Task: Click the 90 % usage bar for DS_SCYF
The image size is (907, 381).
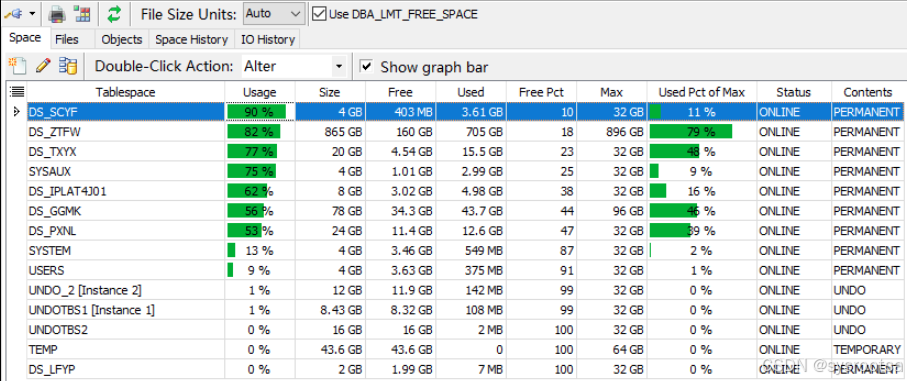Action: click(x=257, y=112)
